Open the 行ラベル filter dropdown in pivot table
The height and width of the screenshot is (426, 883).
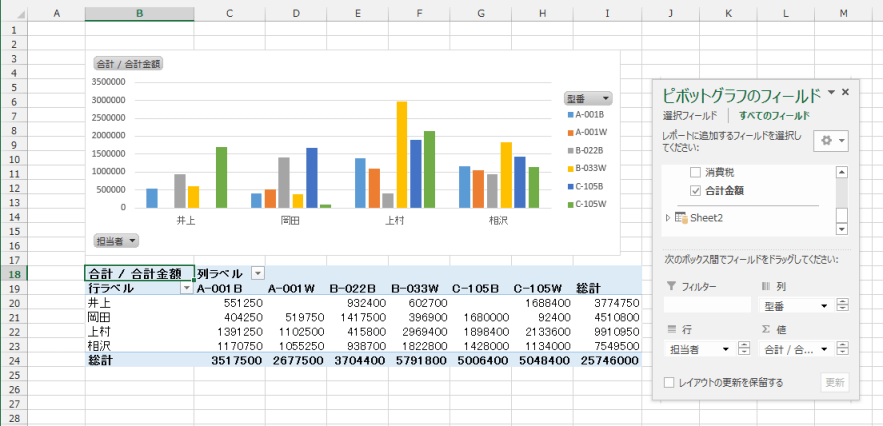pyautogui.click(x=185, y=287)
